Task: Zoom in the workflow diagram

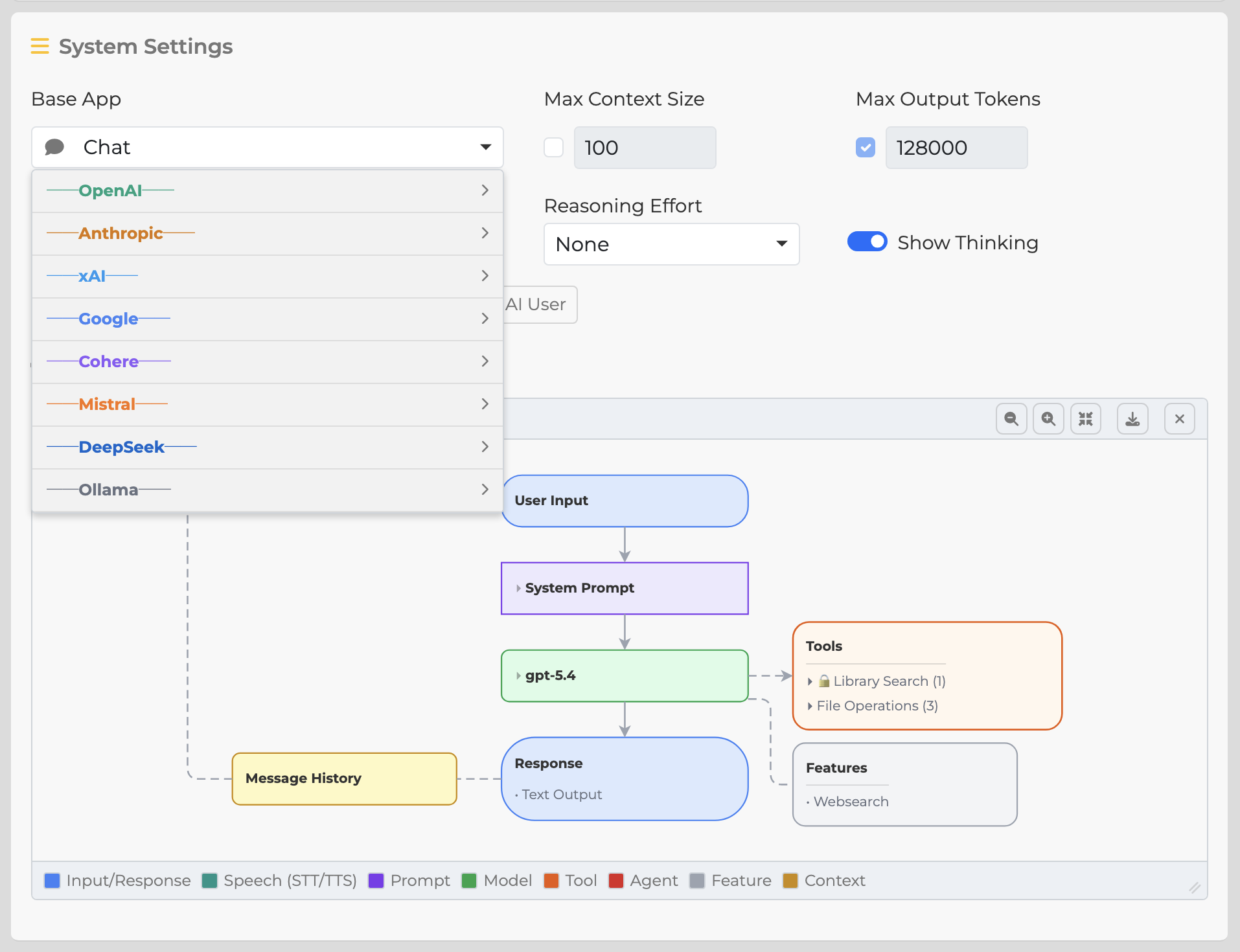Action: [1048, 418]
